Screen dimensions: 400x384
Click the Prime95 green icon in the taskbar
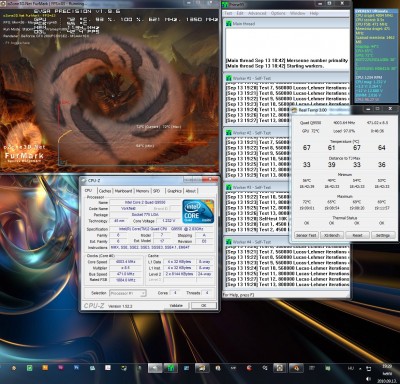point(170,368)
